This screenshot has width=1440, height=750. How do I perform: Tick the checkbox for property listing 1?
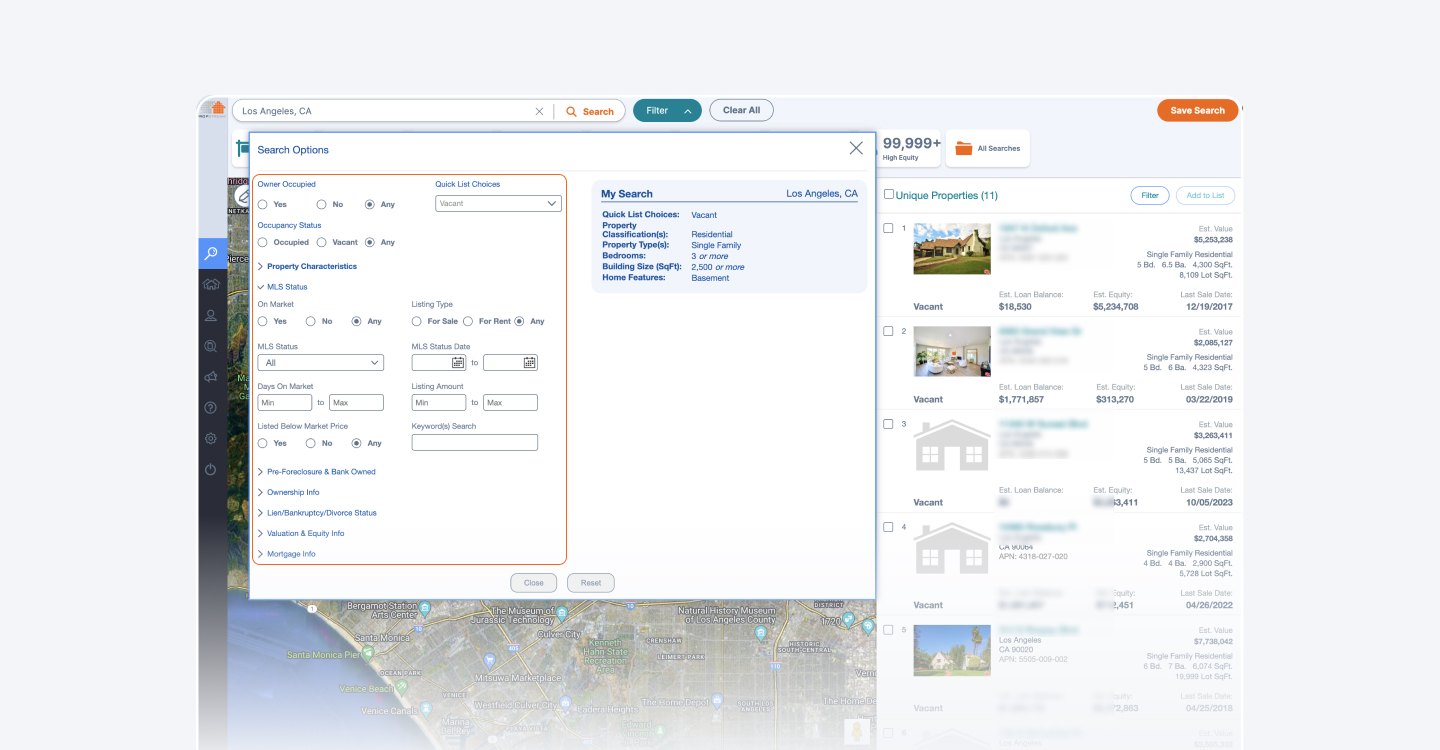888,227
